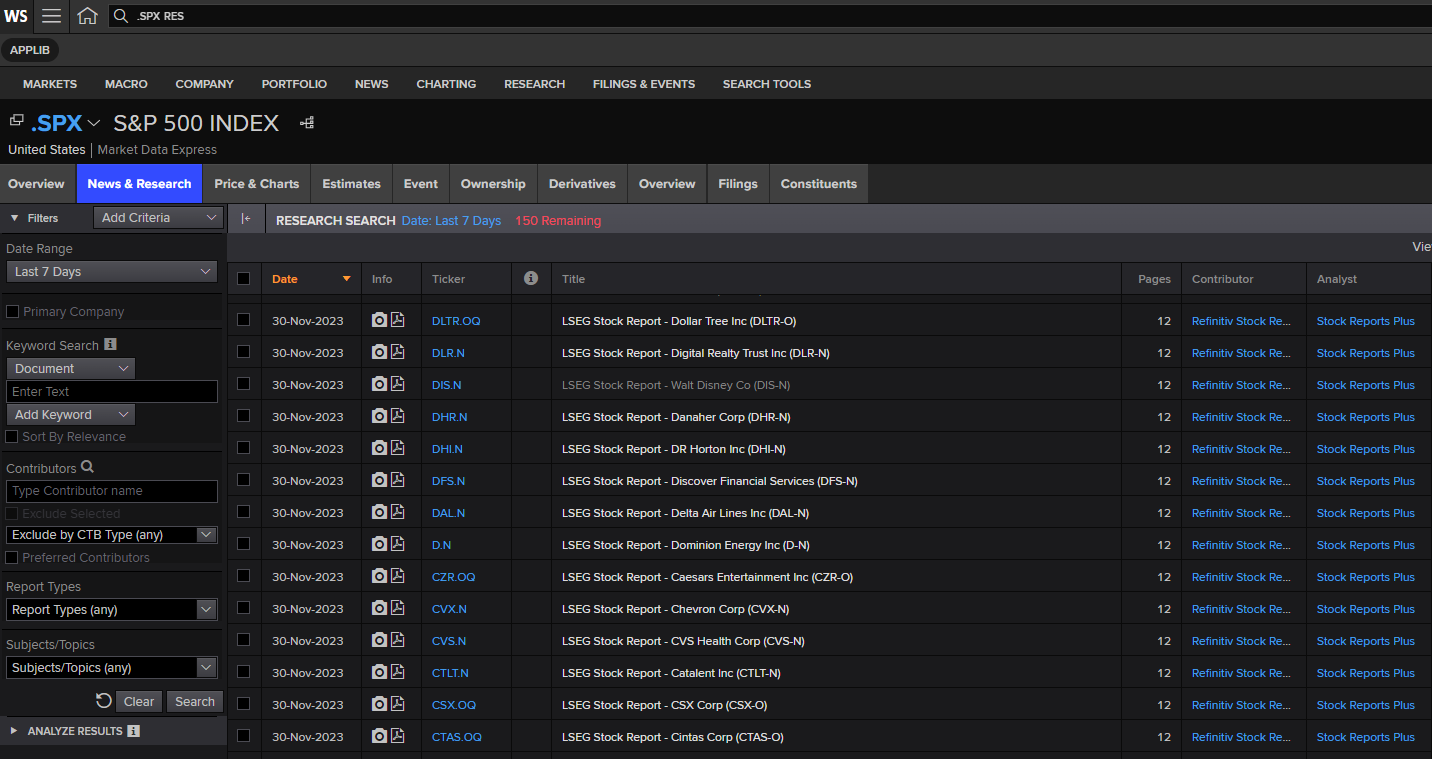
Task: Click the reset arrow icon beside Clear
Action: tap(103, 701)
